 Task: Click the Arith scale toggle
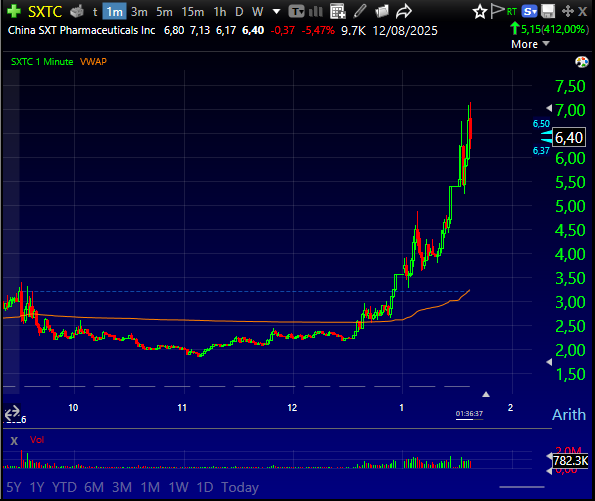pyautogui.click(x=569, y=414)
